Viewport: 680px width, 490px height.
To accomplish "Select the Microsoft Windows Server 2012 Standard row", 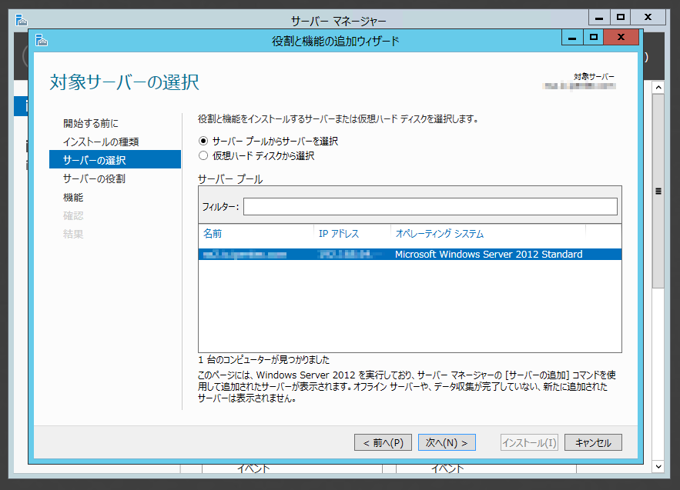I will pyautogui.click(x=410, y=254).
